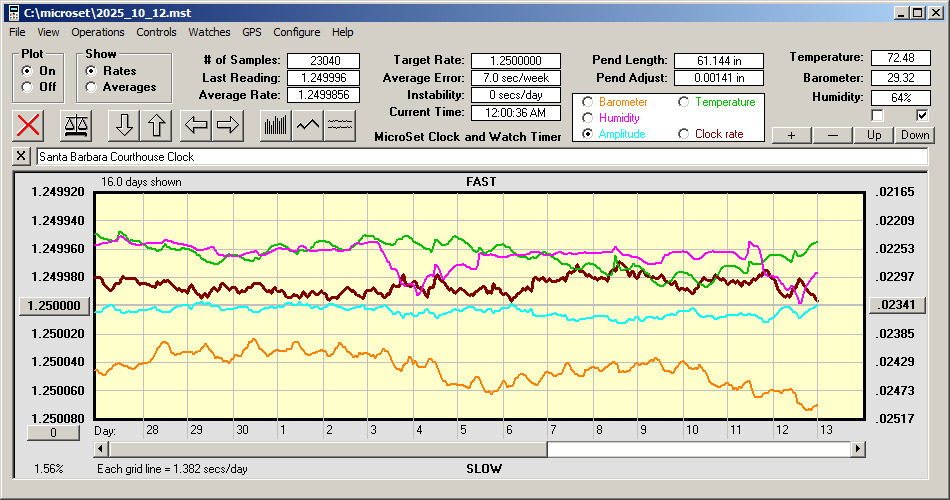Viewport: 950px width, 500px height.
Task: Choose the Clock rate trace option
Action: [684, 134]
